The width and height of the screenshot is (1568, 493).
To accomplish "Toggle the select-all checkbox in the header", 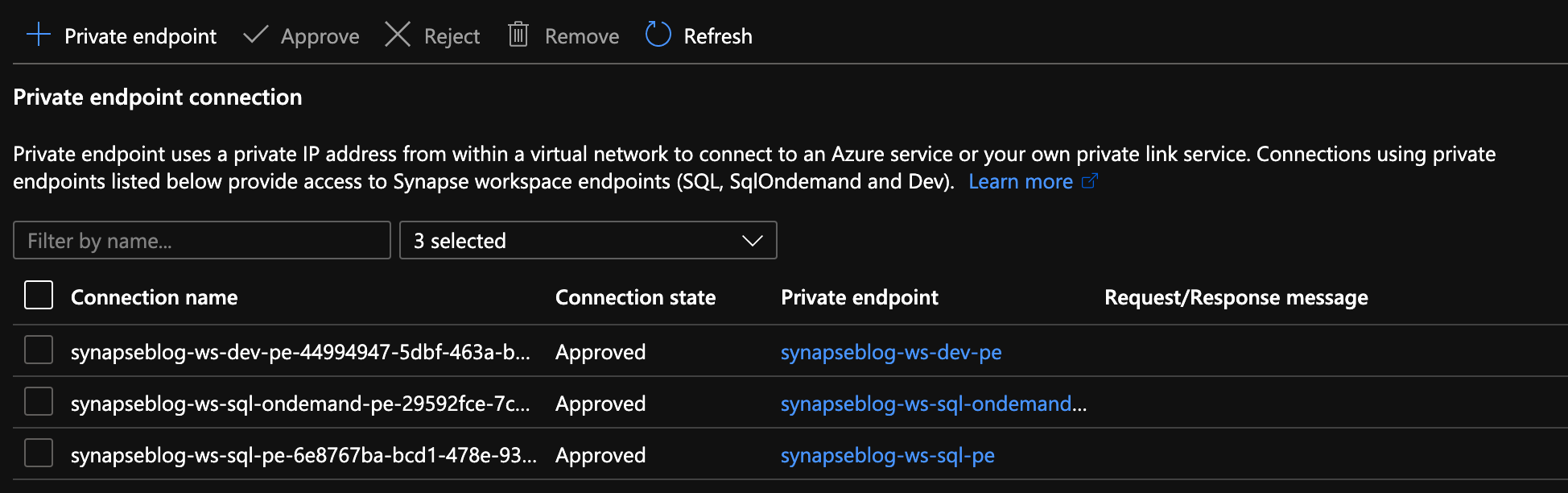I will [x=39, y=295].
